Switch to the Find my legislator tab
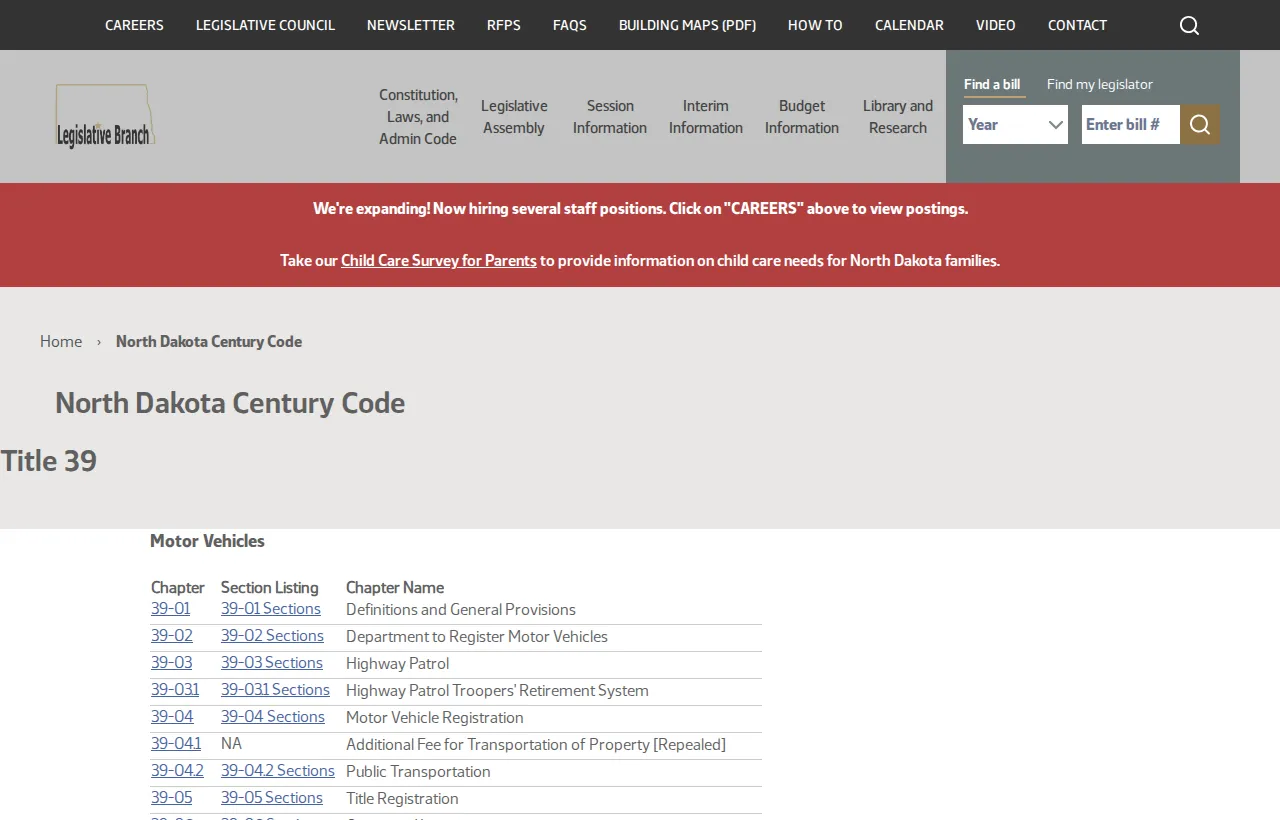 (x=1099, y=84)
